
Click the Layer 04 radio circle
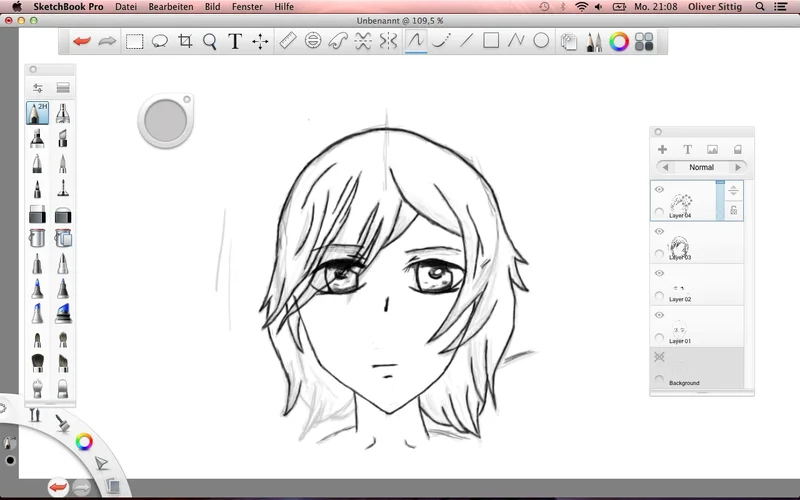click(x=659, y=212)
